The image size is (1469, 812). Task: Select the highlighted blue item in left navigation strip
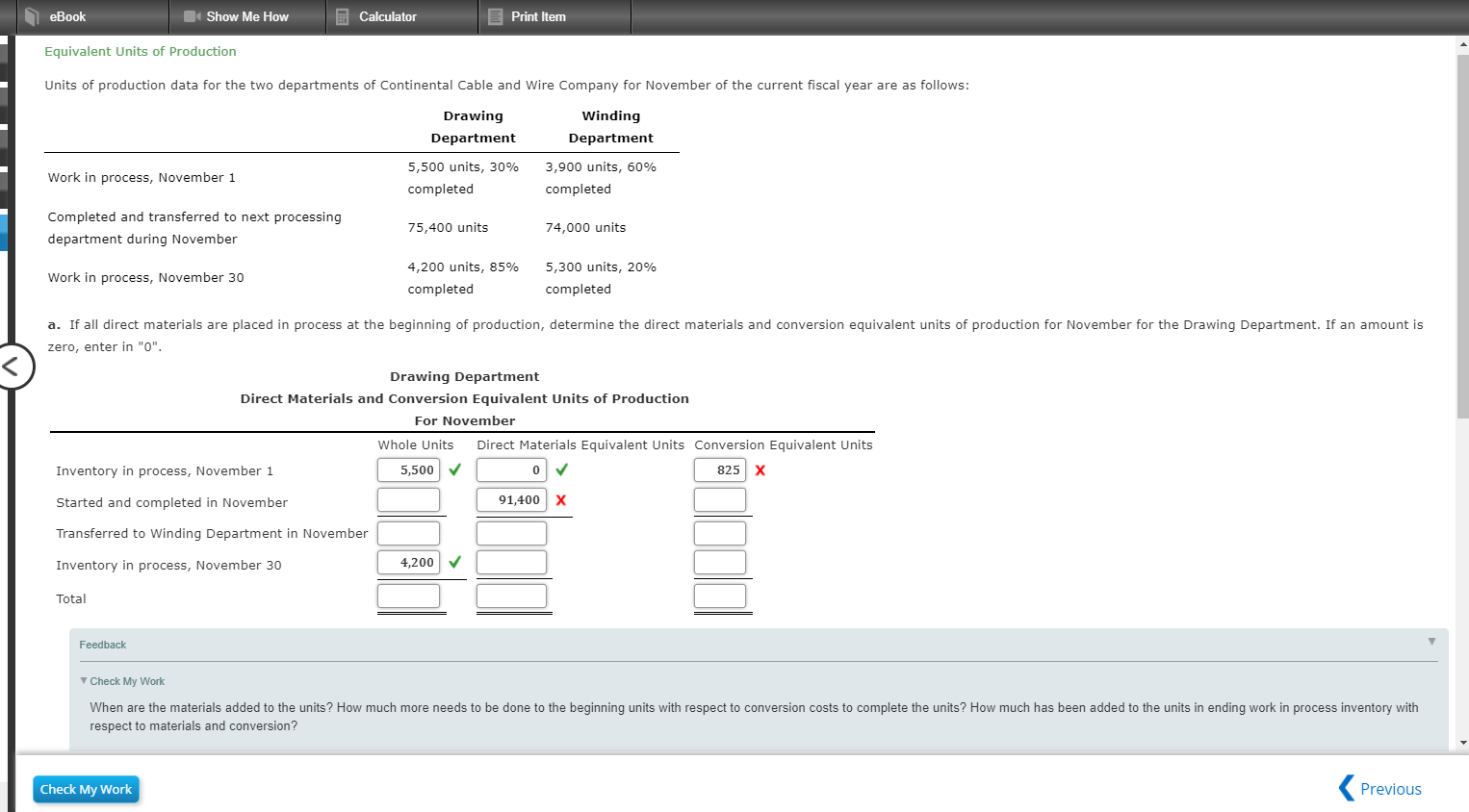click(x=4, y=231)
